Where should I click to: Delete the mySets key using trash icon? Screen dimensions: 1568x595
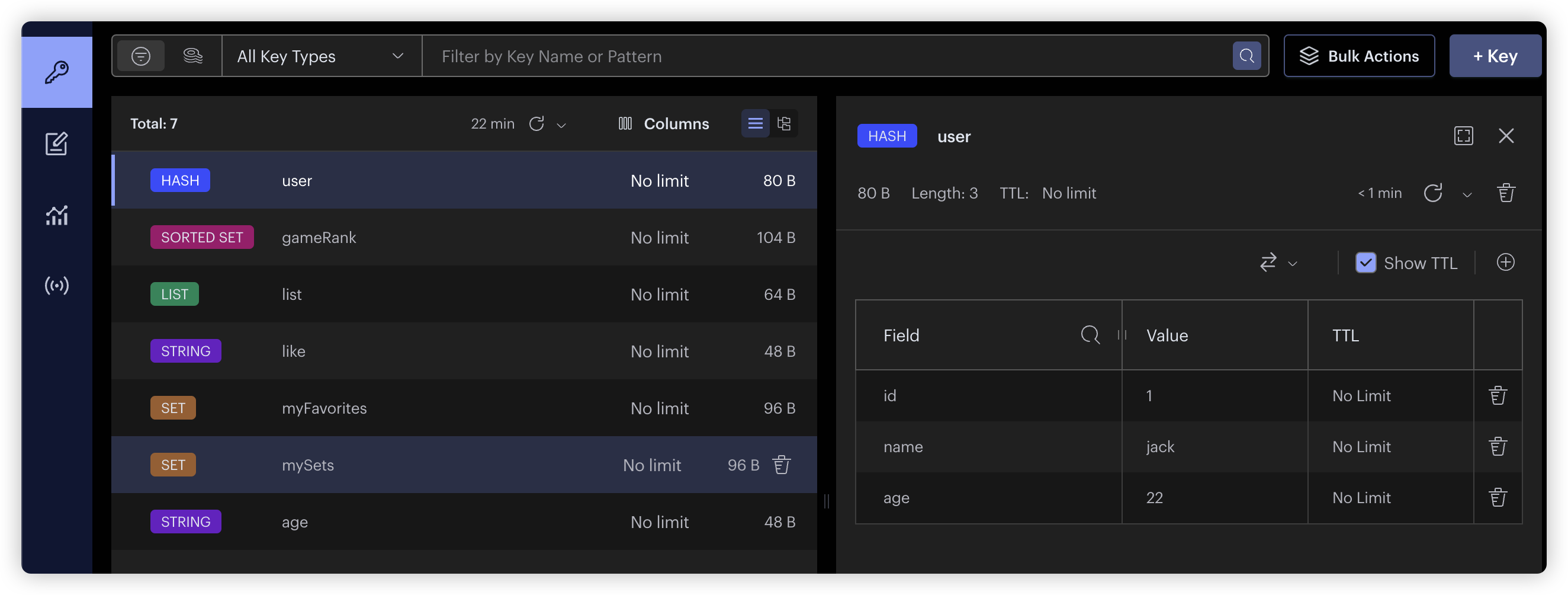[x=782, y=465]
